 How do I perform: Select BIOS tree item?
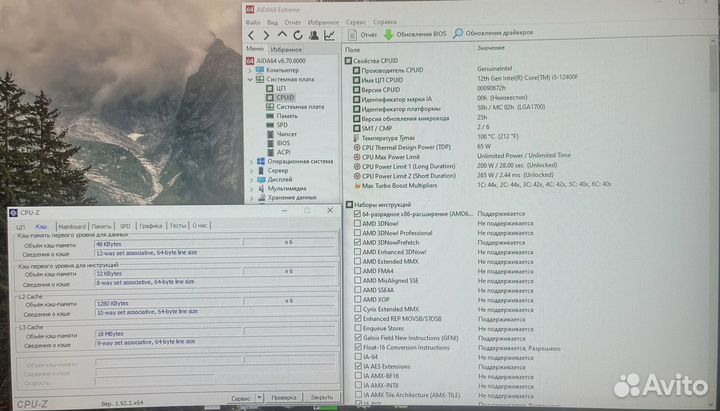tap(278, 143)
